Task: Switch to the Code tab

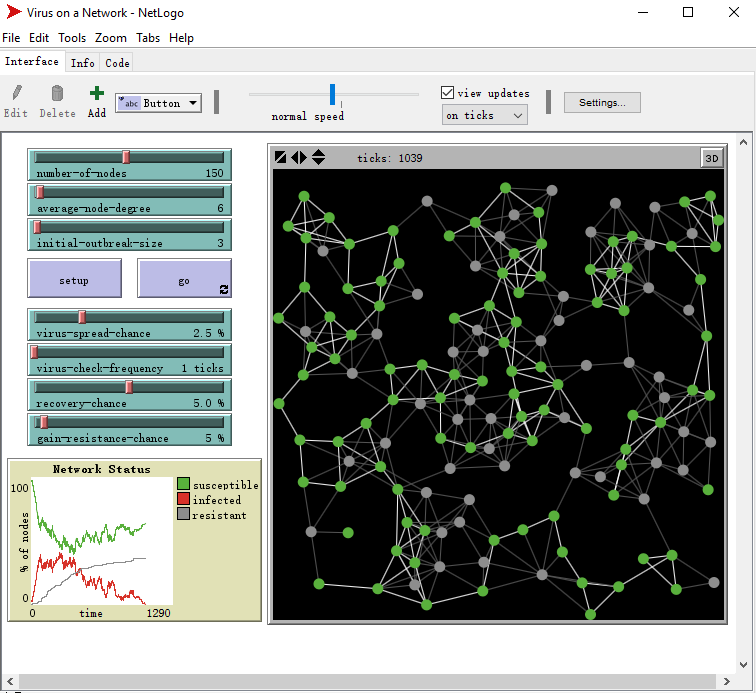Action: [x=117, y=63]
